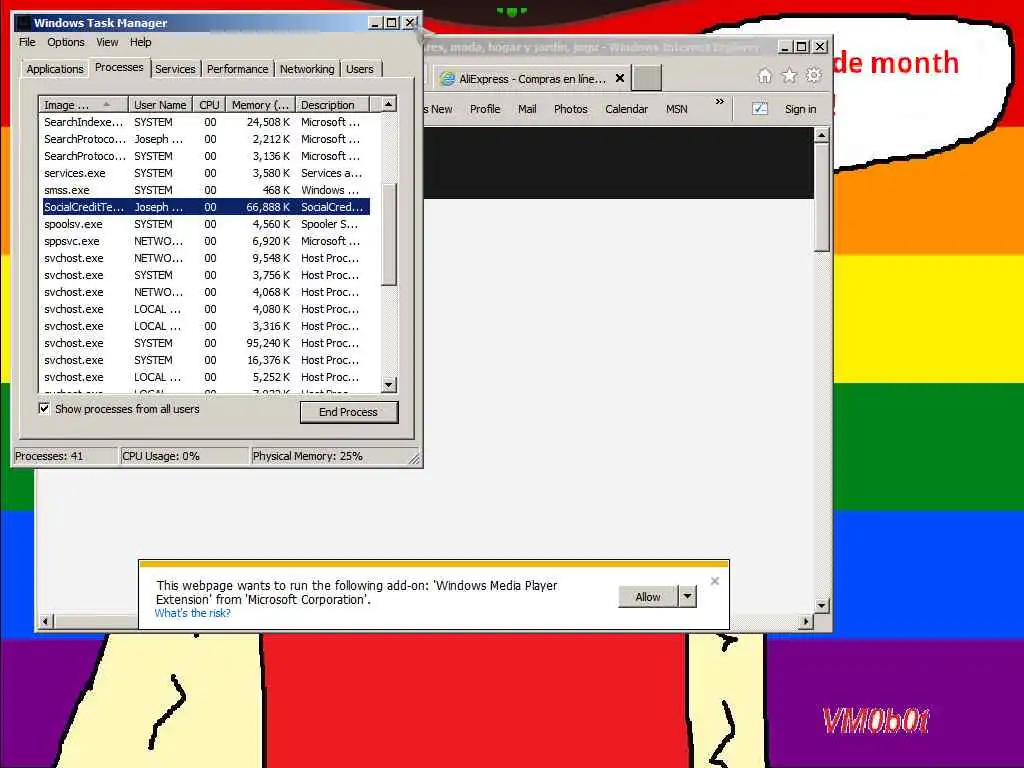
Task: Open Allow button dropdown arrow
Action: pos(688,596)
